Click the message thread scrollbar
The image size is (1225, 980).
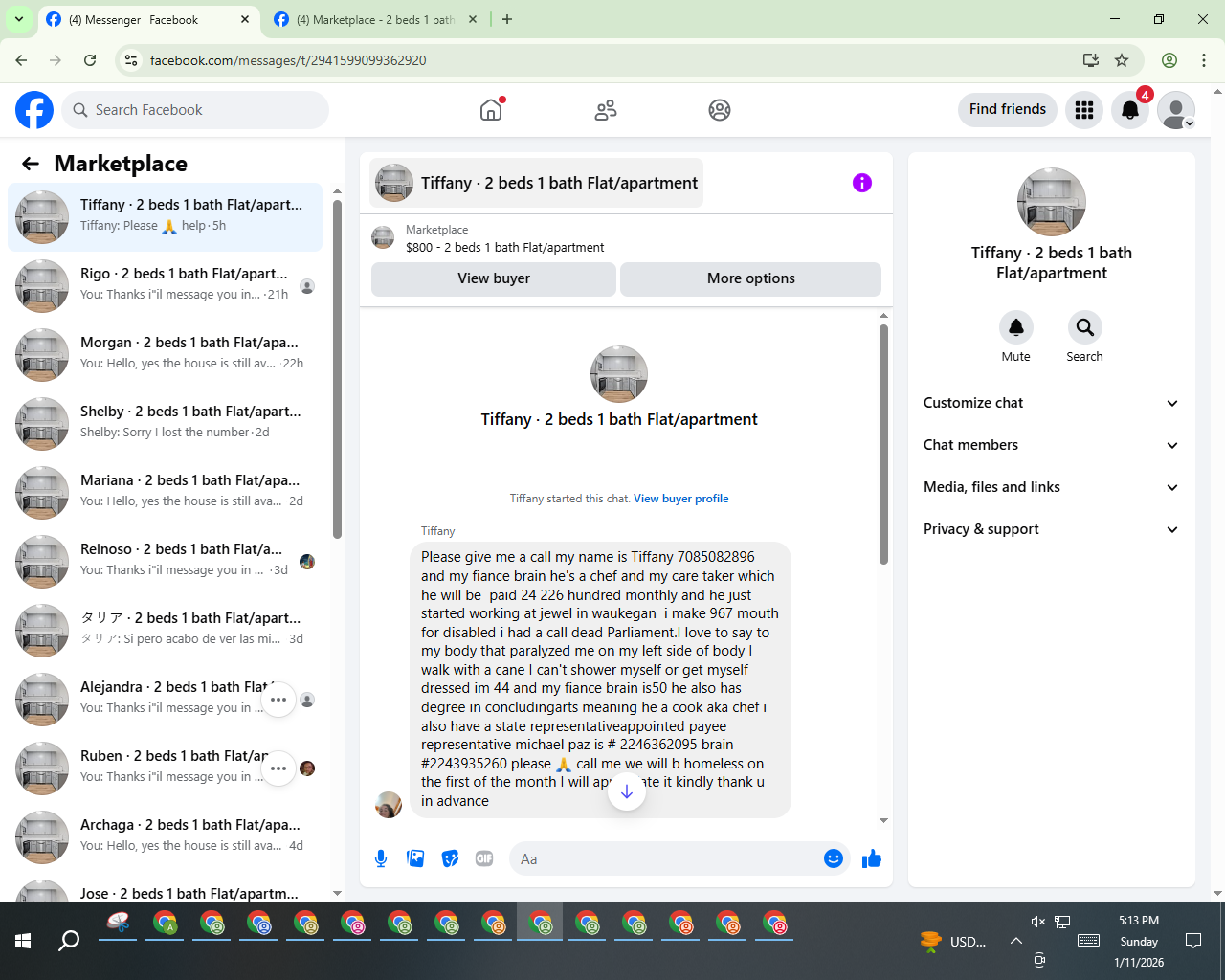883,445
